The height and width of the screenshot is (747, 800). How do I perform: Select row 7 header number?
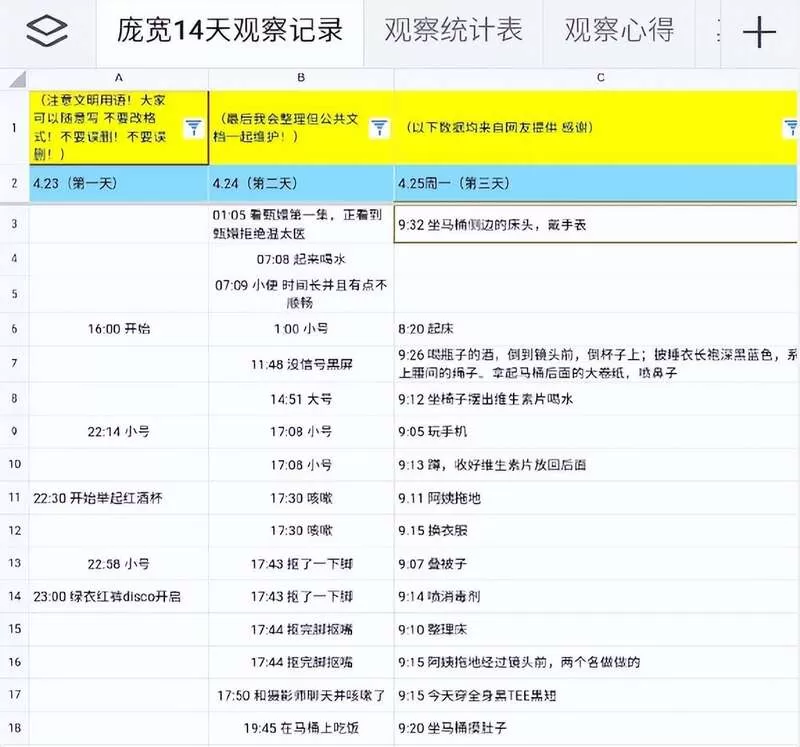(14, 363)
